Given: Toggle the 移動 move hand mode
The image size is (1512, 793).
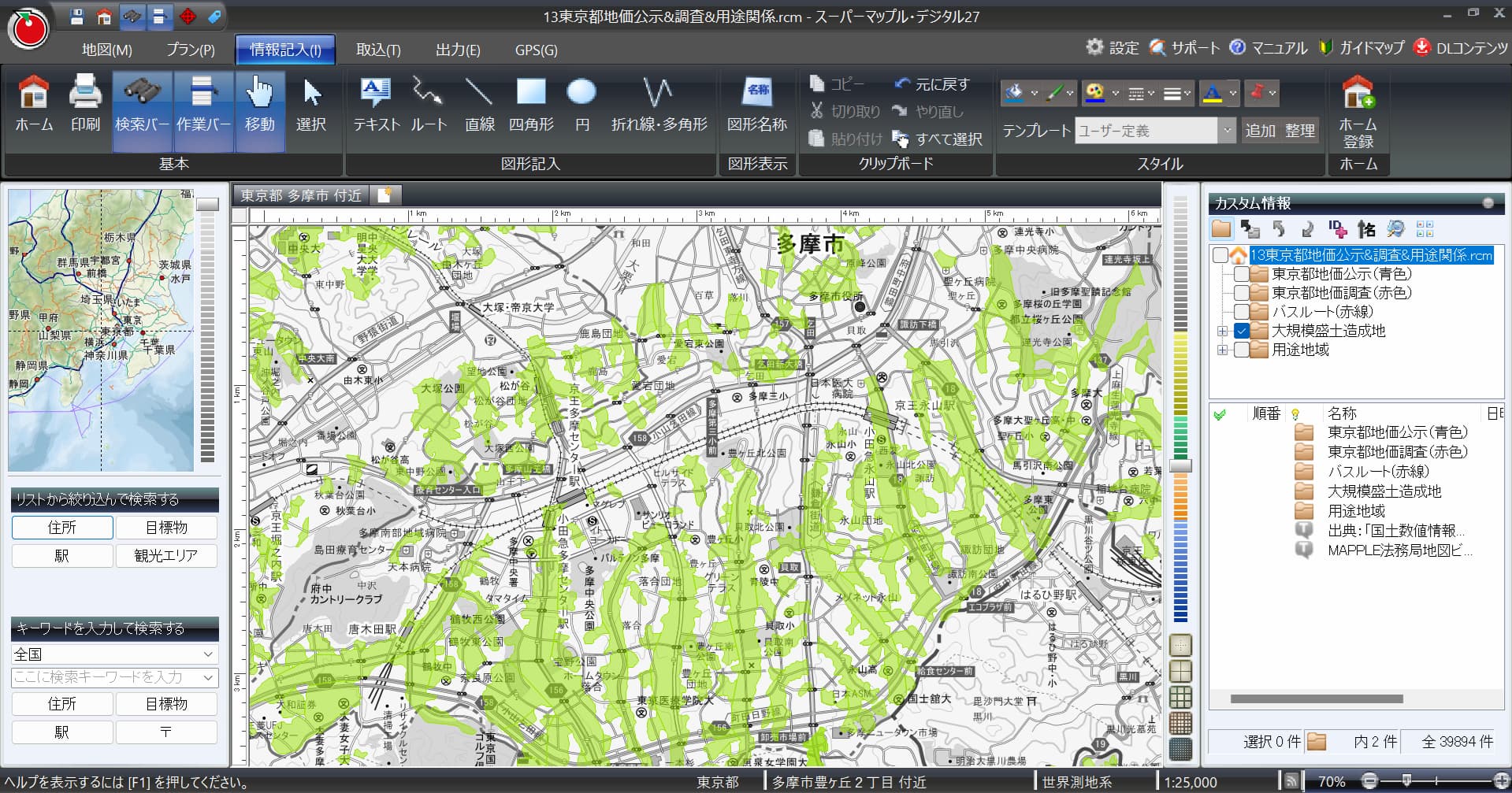Looking at the screenshot, I should (x=259, y=110).
